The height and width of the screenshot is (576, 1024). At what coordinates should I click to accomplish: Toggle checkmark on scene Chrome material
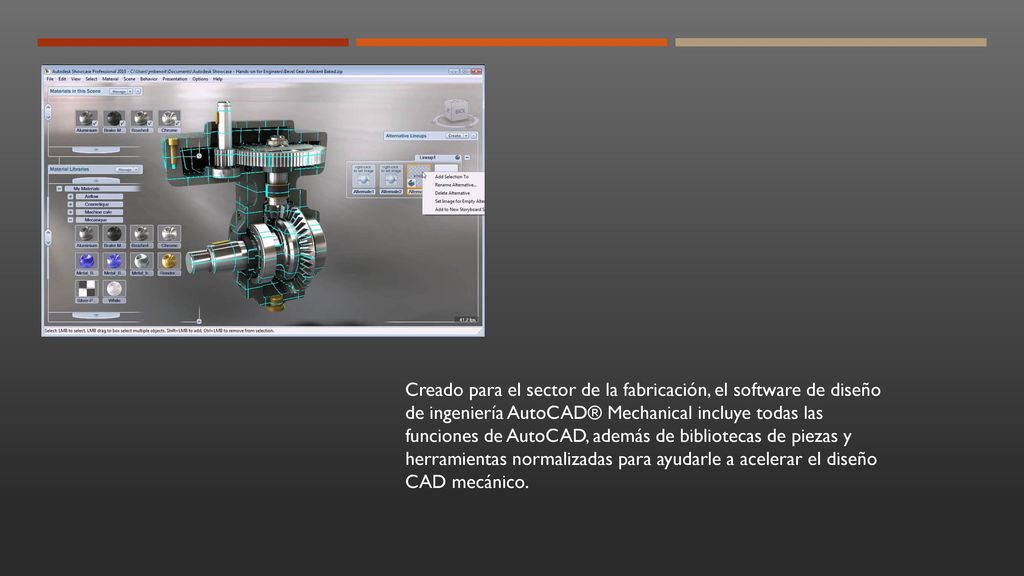click(x=178, y=123)
